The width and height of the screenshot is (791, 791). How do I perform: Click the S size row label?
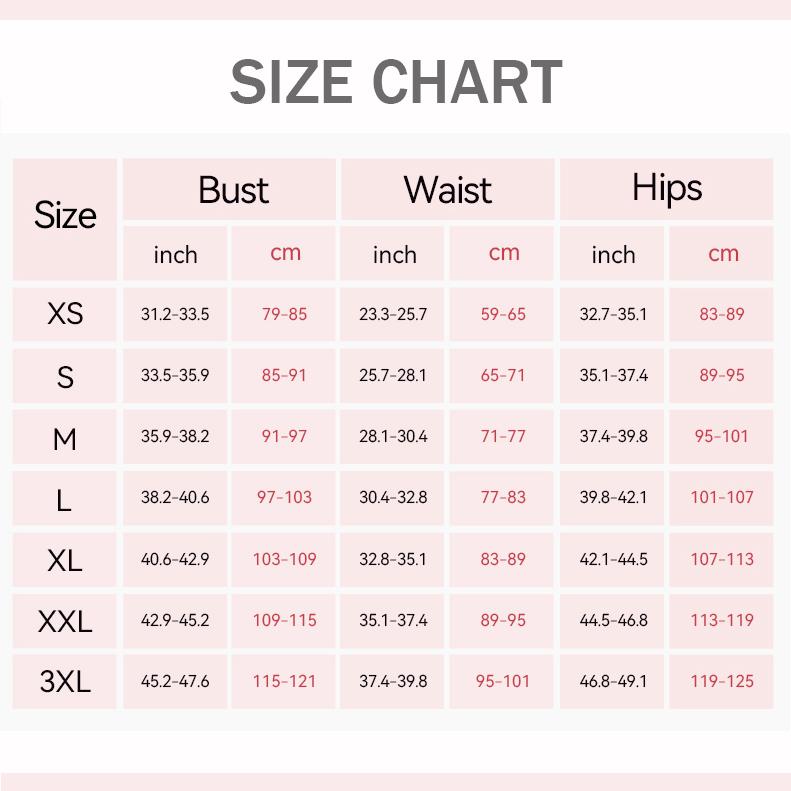coord(65,377)
